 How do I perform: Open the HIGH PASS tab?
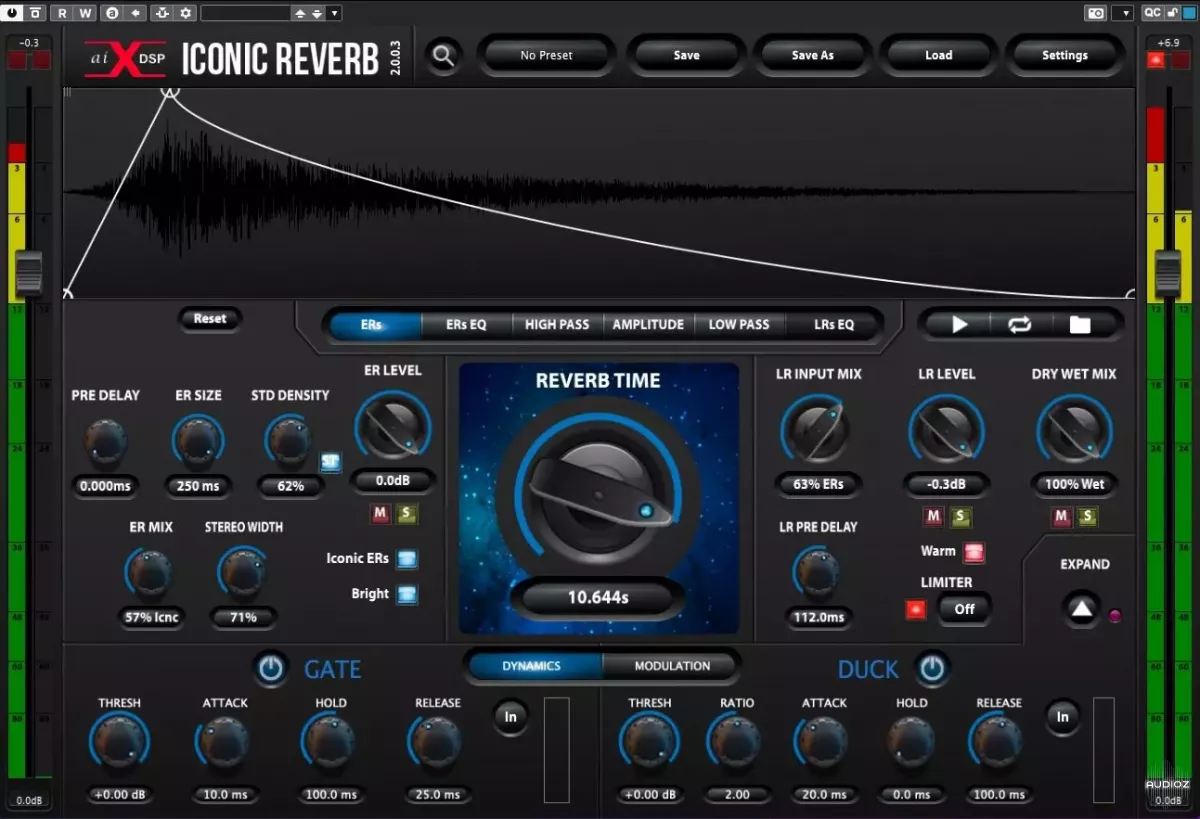(x=557, y=324)
